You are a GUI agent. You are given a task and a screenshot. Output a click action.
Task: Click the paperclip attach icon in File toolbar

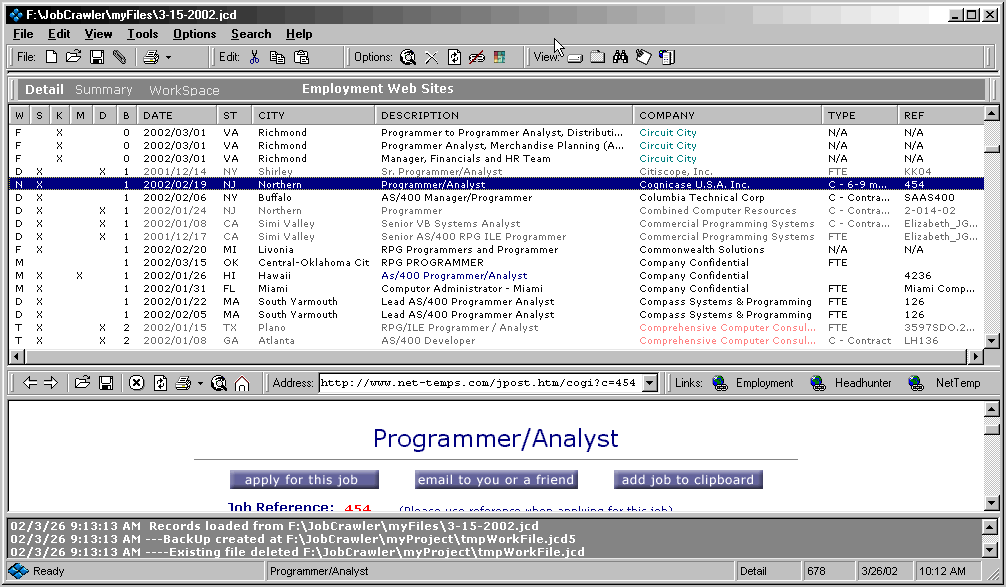click(119, 57)
